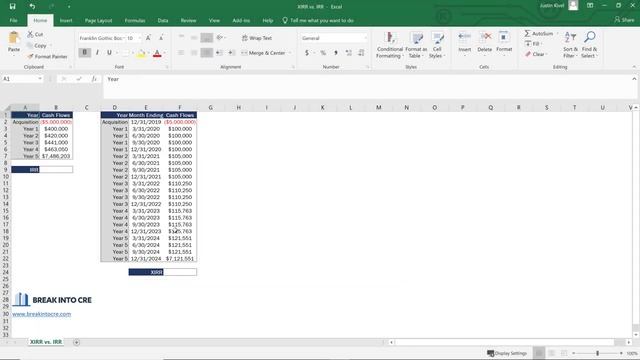
Task: Click the Insert cells icon
Action: click(464, 38)
